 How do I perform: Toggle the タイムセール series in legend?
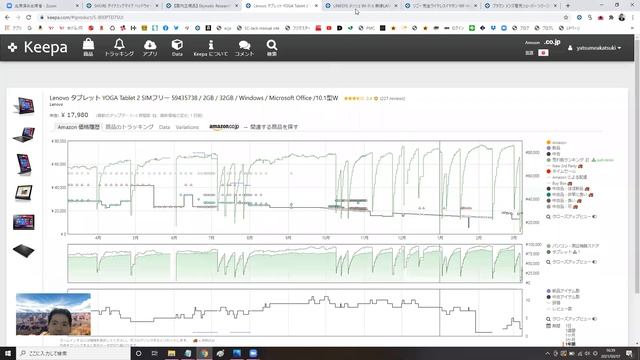point(561,171)
